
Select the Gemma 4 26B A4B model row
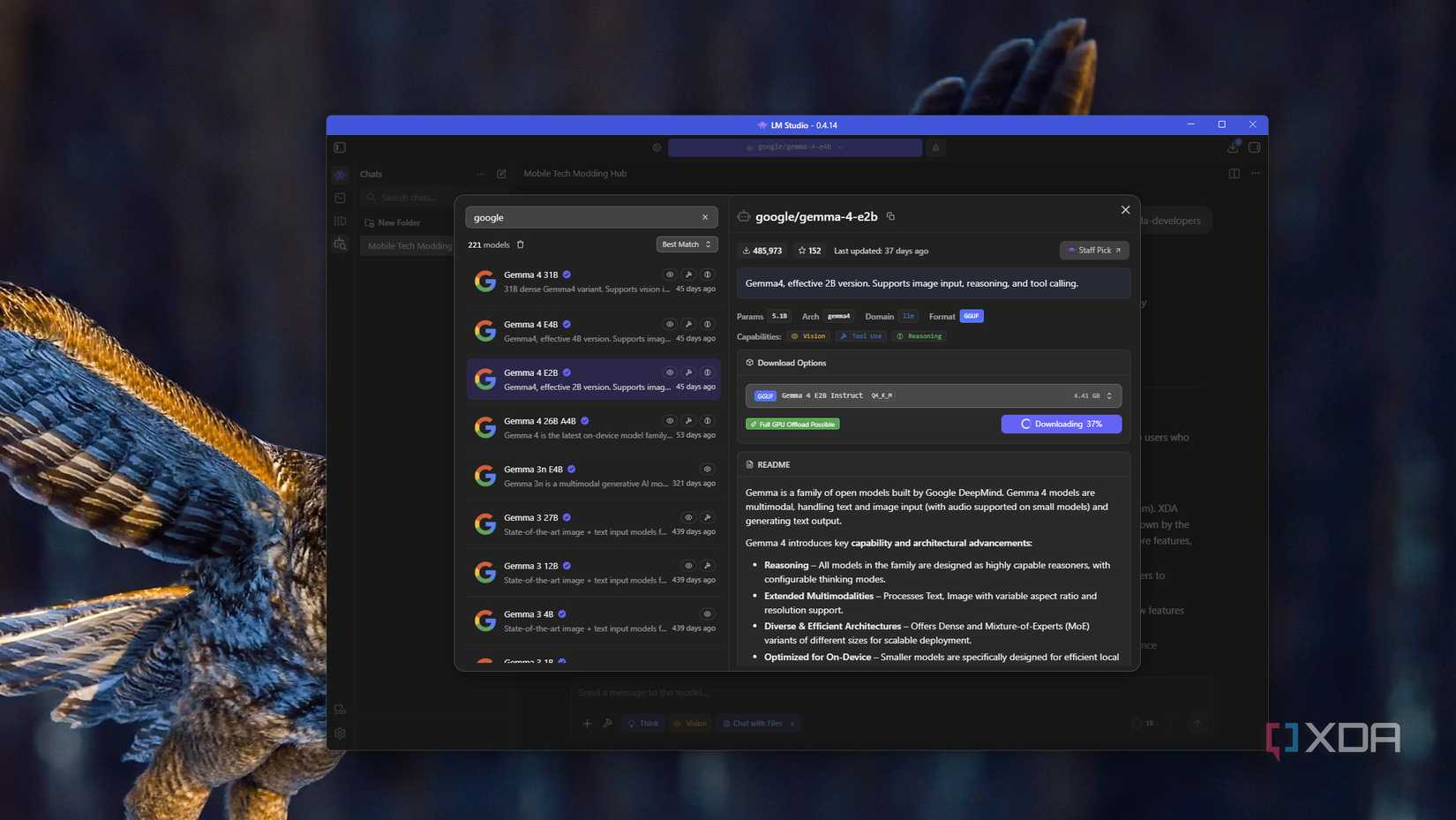click(593, 428)
